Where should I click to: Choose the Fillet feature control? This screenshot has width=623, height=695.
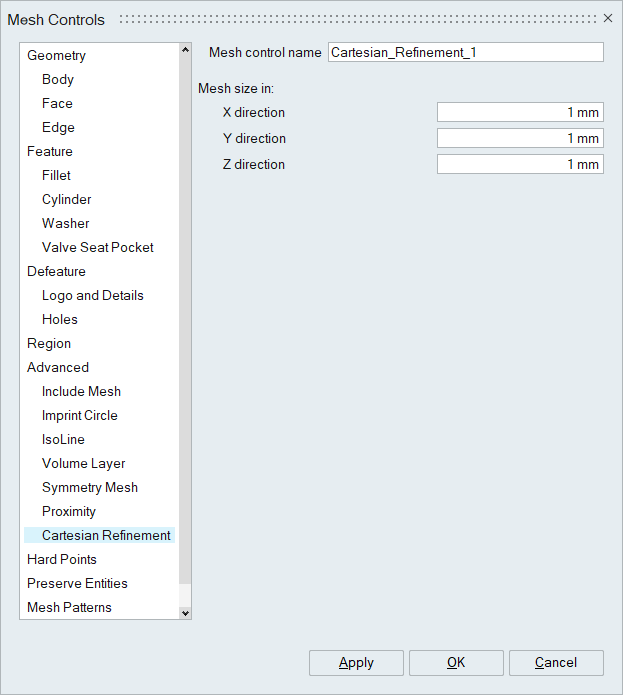[x=56, y=175]
